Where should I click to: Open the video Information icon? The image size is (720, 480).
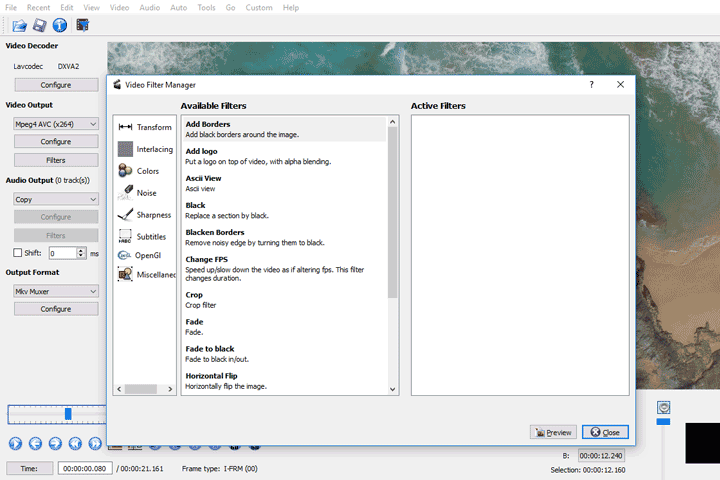pyautogui.click(x=60, y=25)
